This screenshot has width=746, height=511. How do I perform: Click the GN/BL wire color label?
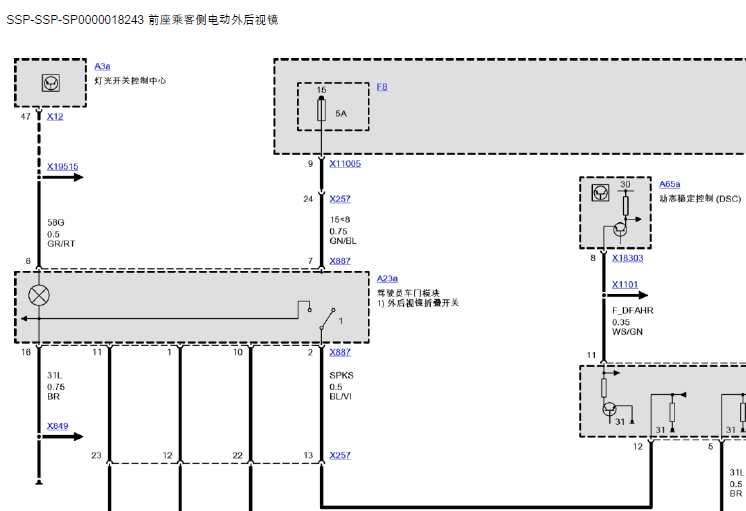[x=343, y=241]
